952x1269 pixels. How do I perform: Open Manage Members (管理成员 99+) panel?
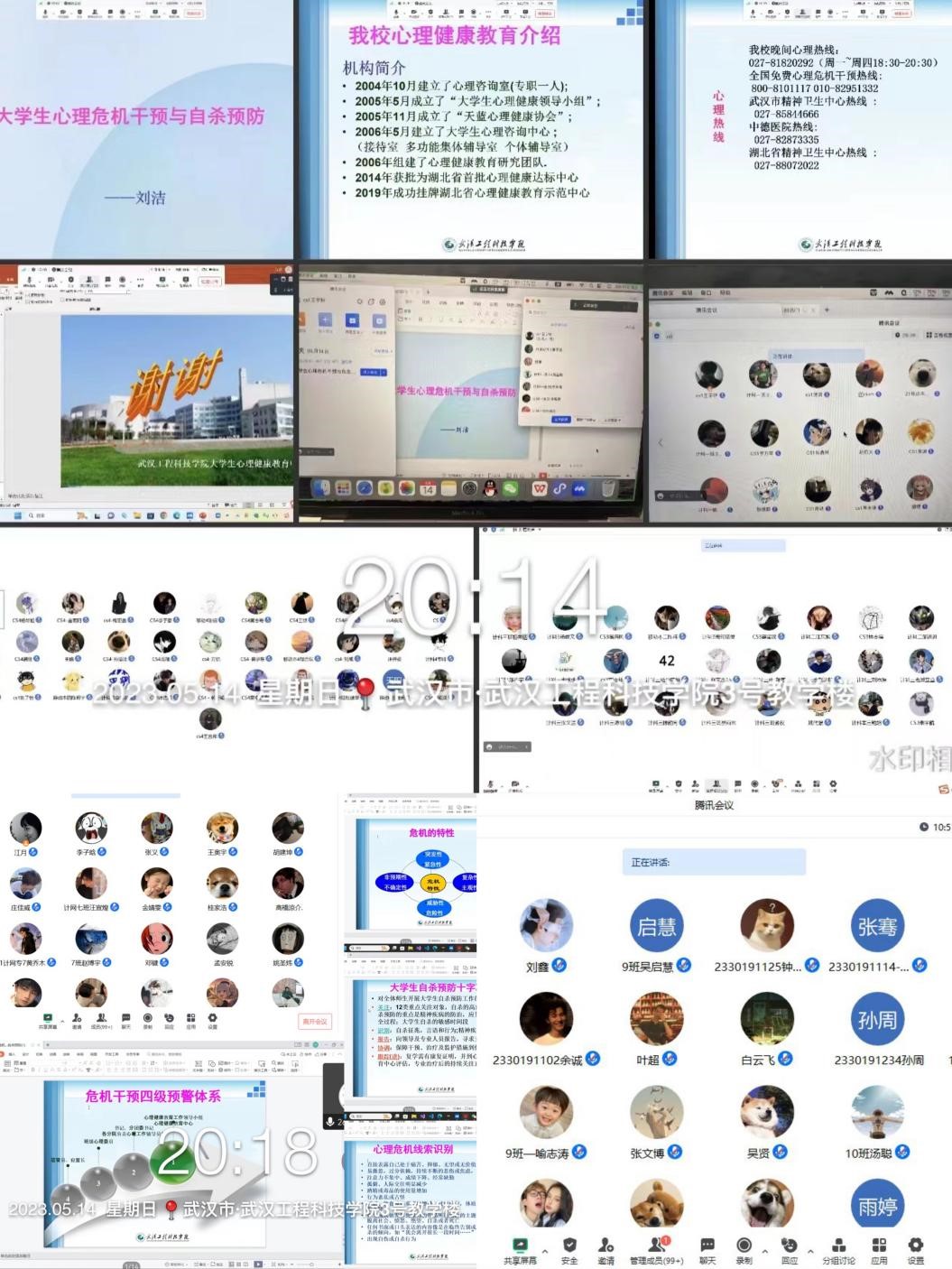[x=656, y=1246]
